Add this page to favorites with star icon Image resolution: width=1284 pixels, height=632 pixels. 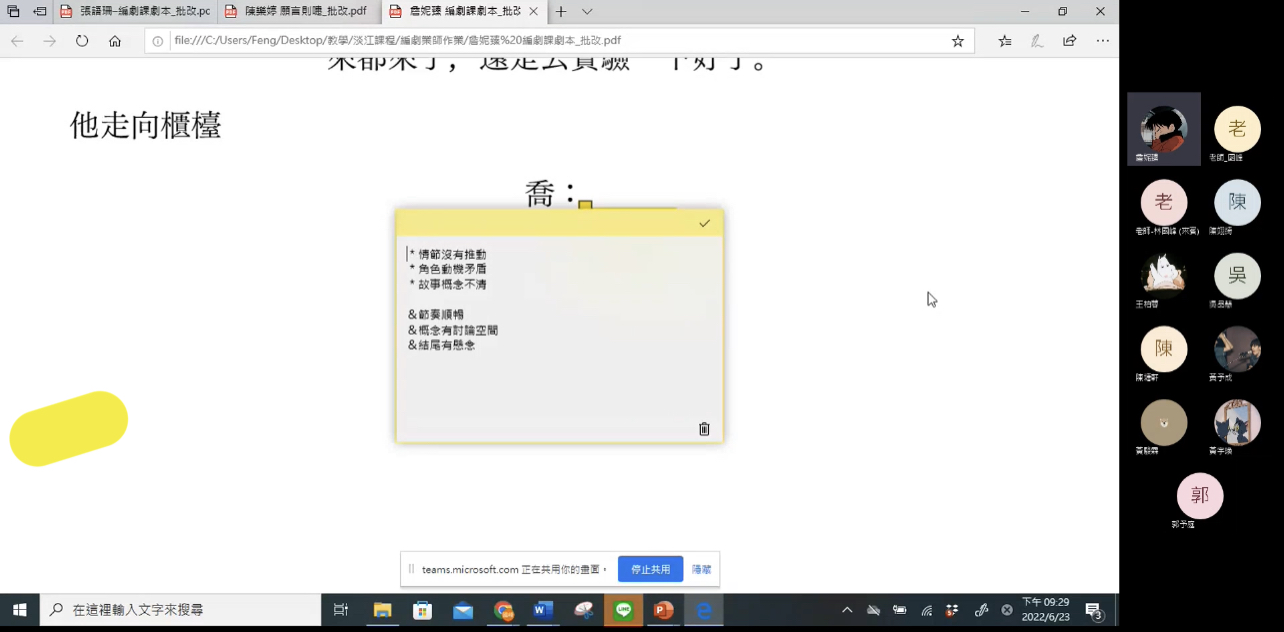[957, 41]
